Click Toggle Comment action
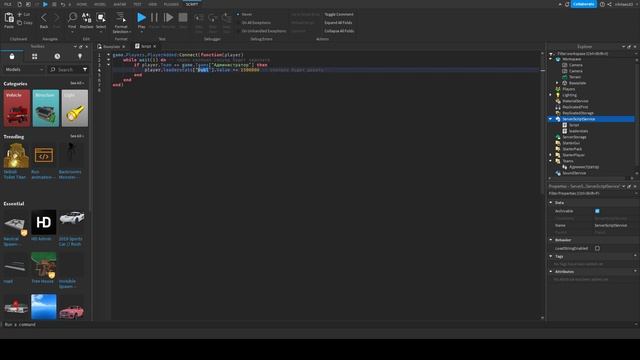Screen dimensions: 640x360 coord(339,14)
